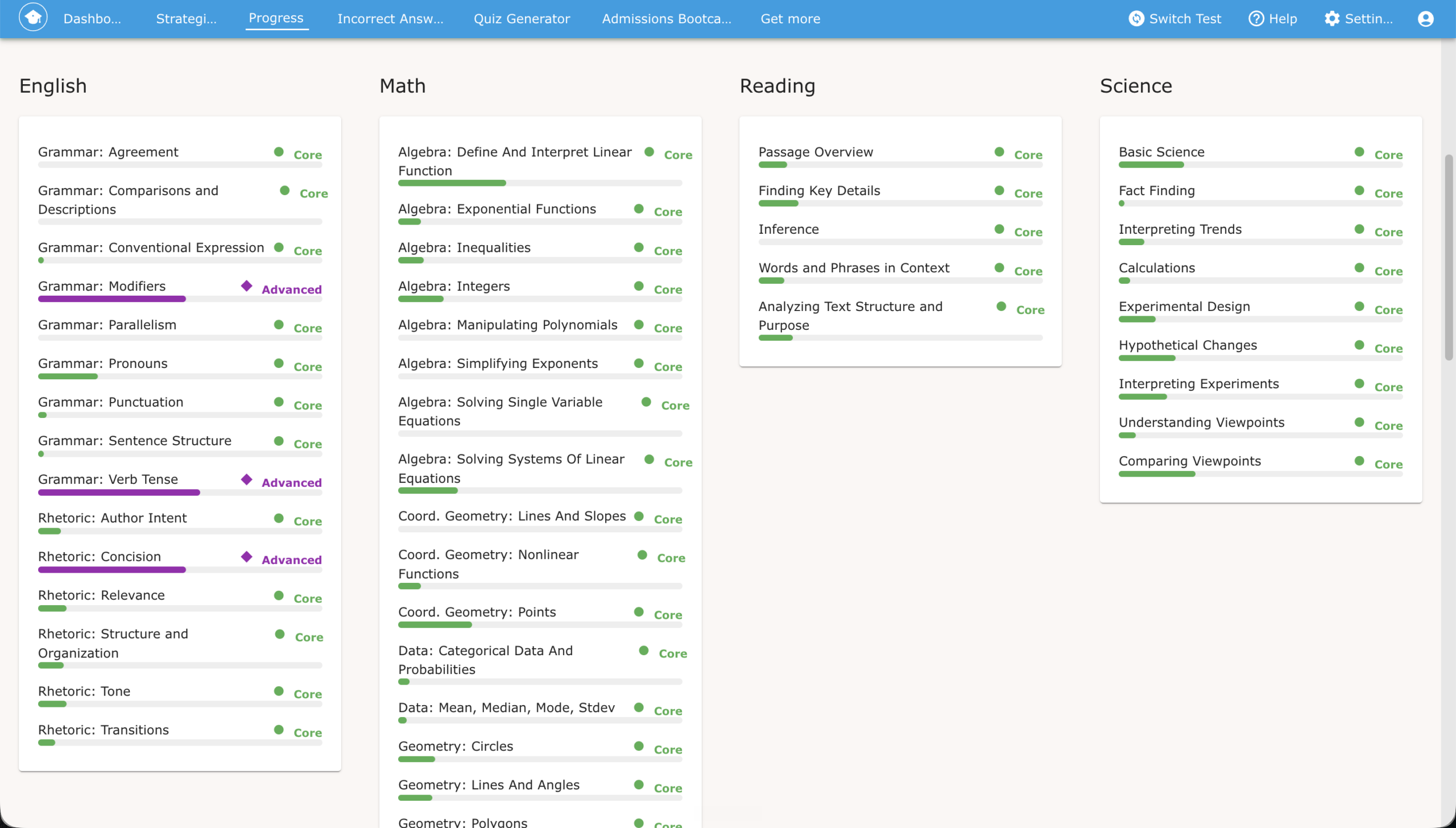Click the green dot beside Algebra: Inequalities
This screenshot has height=828, width=1456.
(639, 247)
